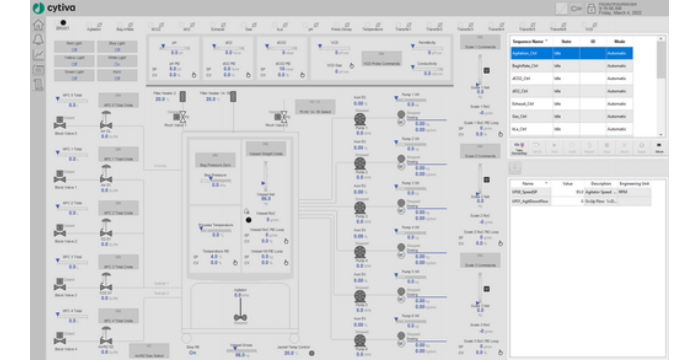Screen dimensions: 700x360
Task: Click the Take Ownership button
Action: click(x=519, y=148)
